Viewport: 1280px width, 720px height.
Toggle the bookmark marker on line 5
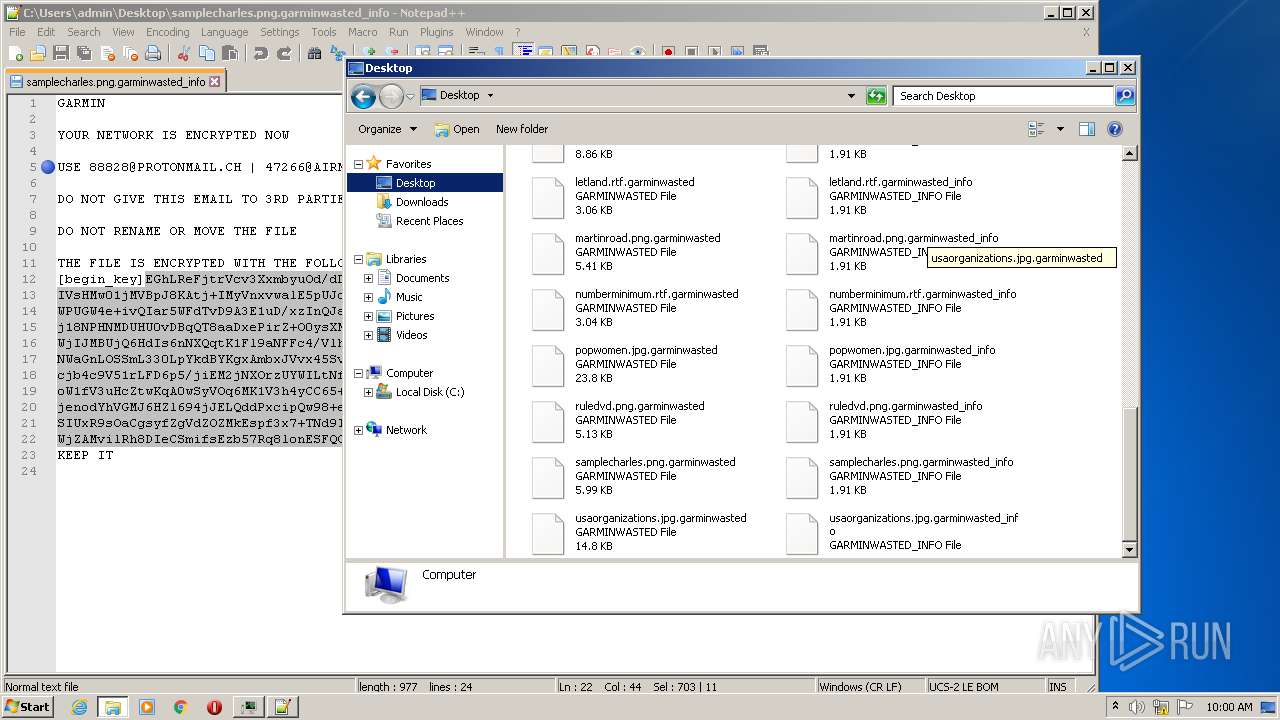(x=47, y=167)
